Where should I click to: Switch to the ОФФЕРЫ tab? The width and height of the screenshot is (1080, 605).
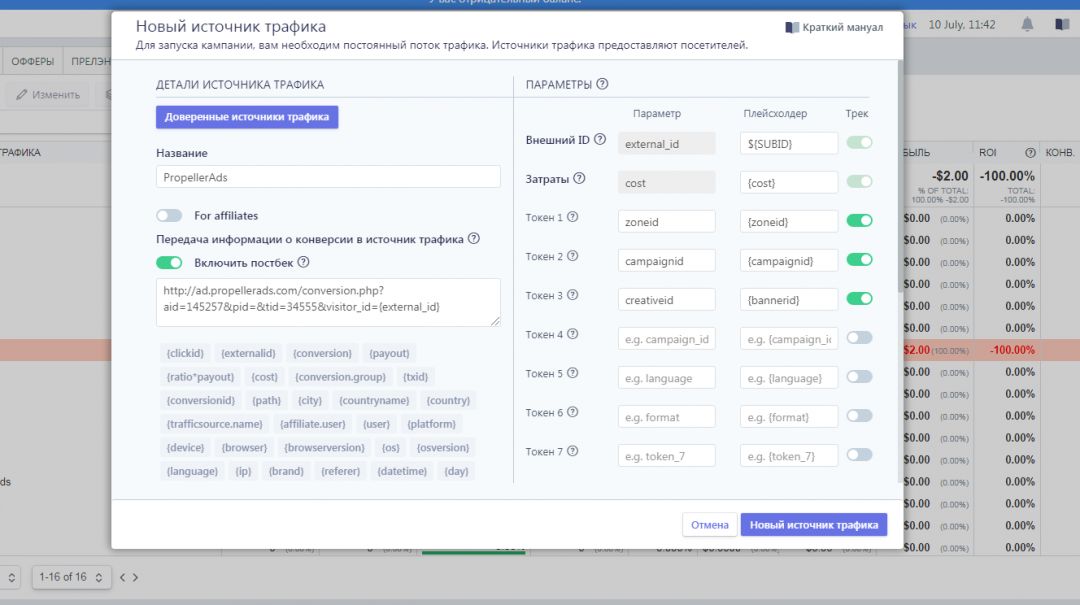pyautogui.click(x=32, y=61)
